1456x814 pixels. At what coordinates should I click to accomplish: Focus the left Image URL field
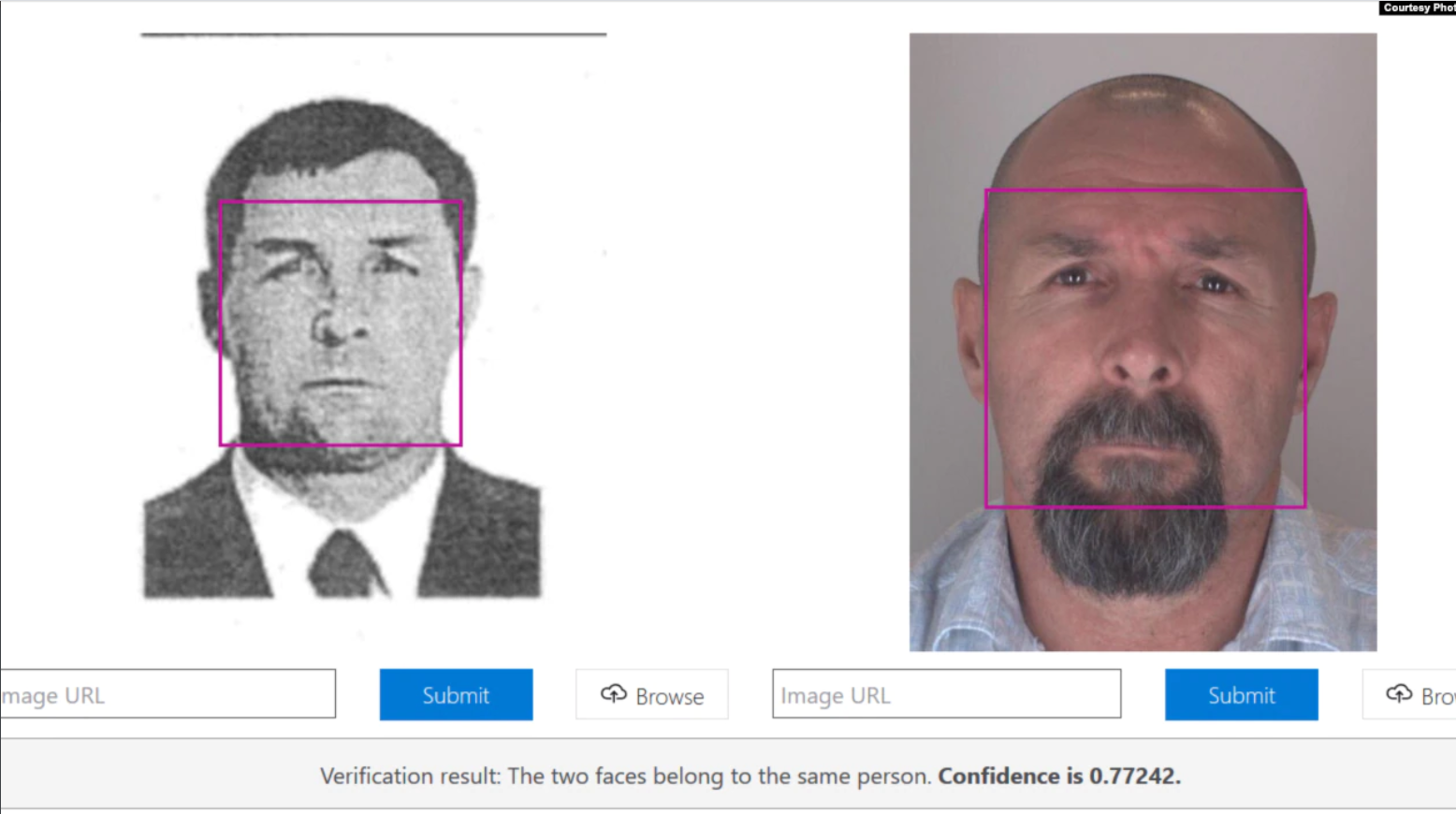pyautogui.click(x=168, y=694)
